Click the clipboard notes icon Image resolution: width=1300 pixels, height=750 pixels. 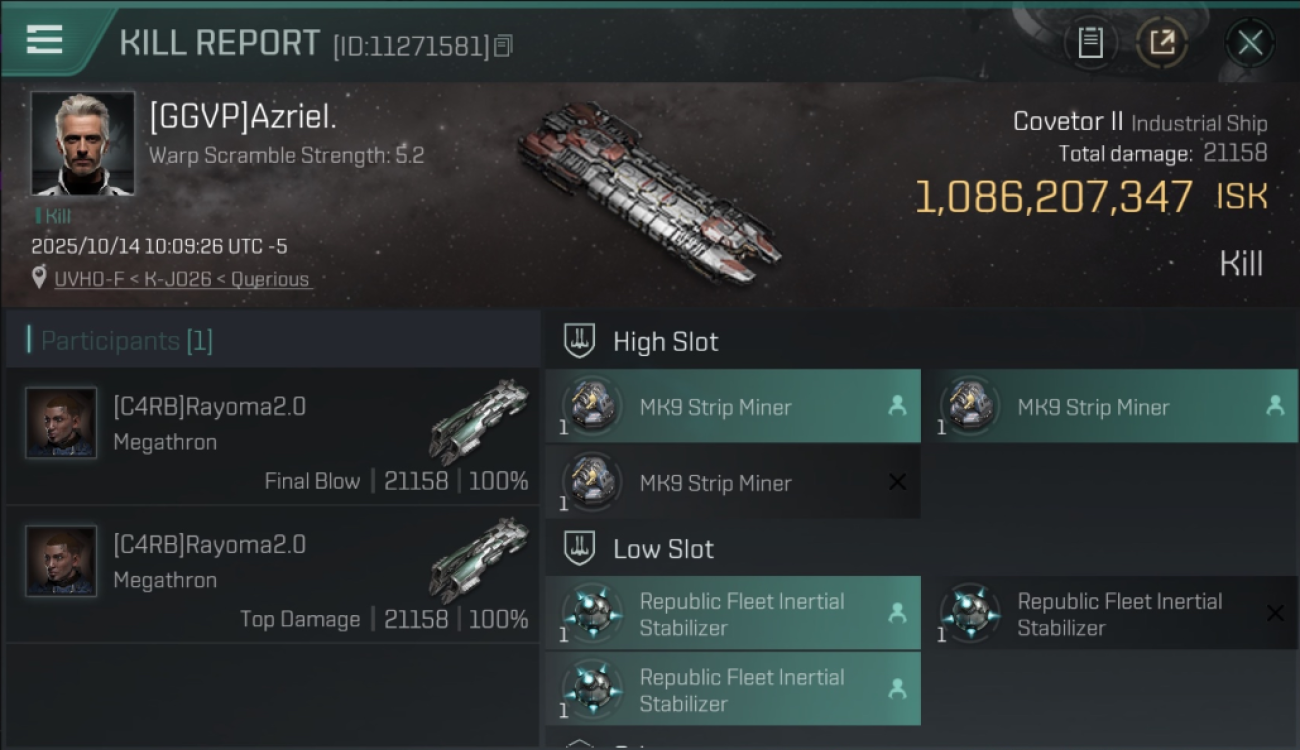pos(1090,43)
